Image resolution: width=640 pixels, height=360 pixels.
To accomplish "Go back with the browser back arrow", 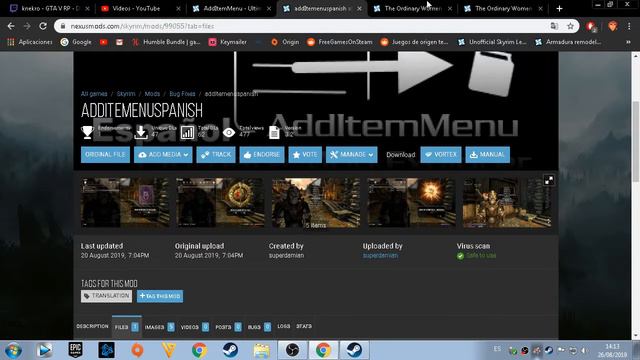I will pyautogui.click(x=11, y=26).
